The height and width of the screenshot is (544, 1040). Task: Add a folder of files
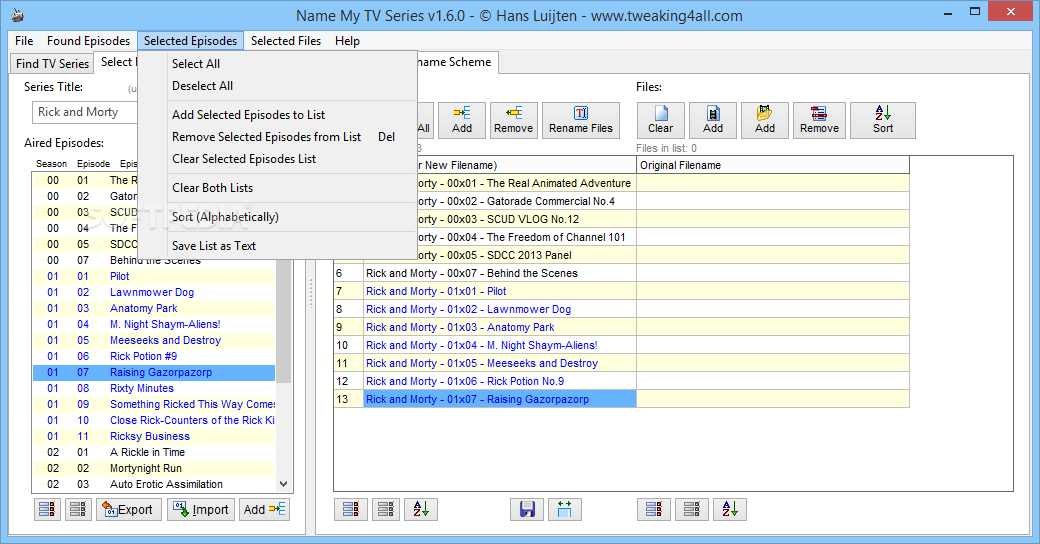point(765,120)
